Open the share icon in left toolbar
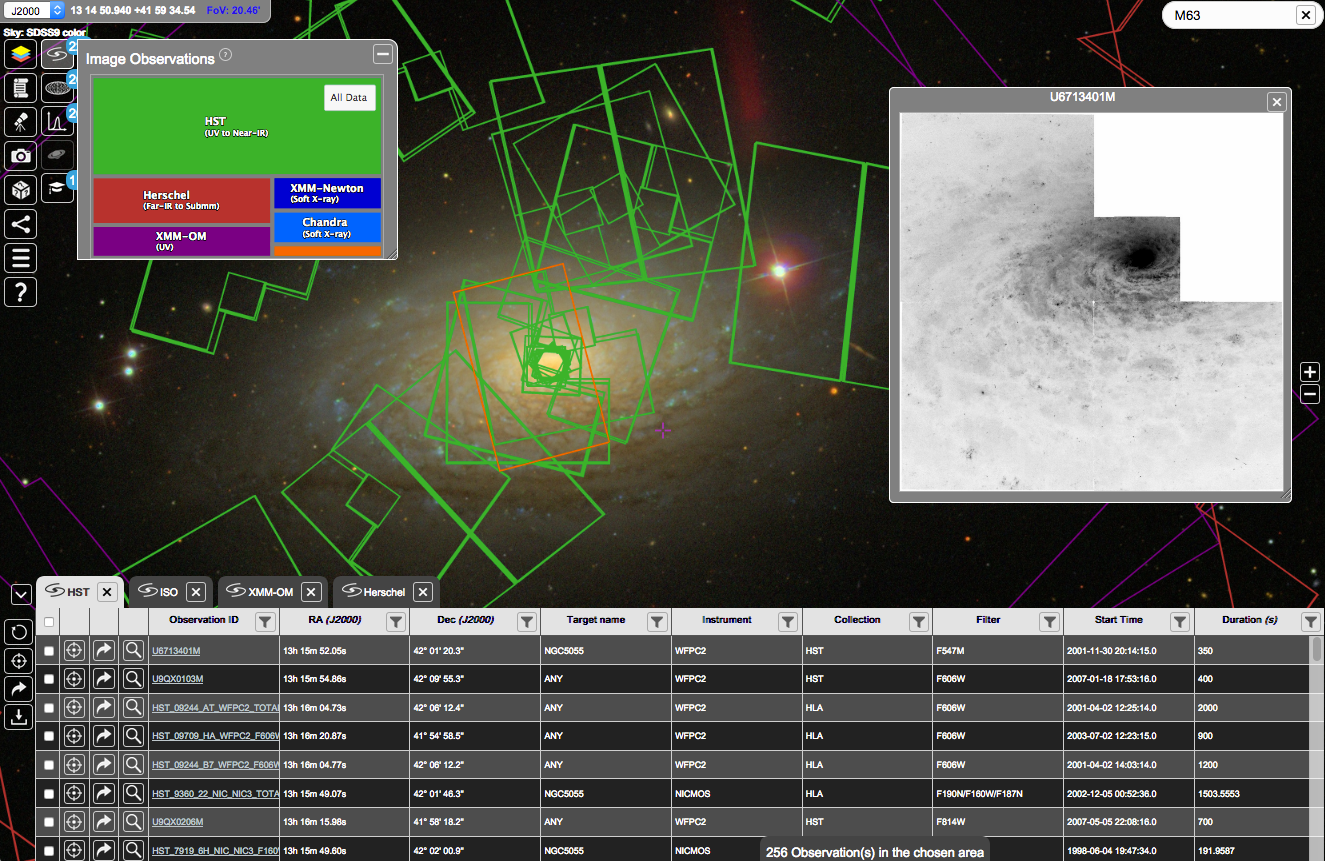The image size is (1325, 861). point(21,223)
